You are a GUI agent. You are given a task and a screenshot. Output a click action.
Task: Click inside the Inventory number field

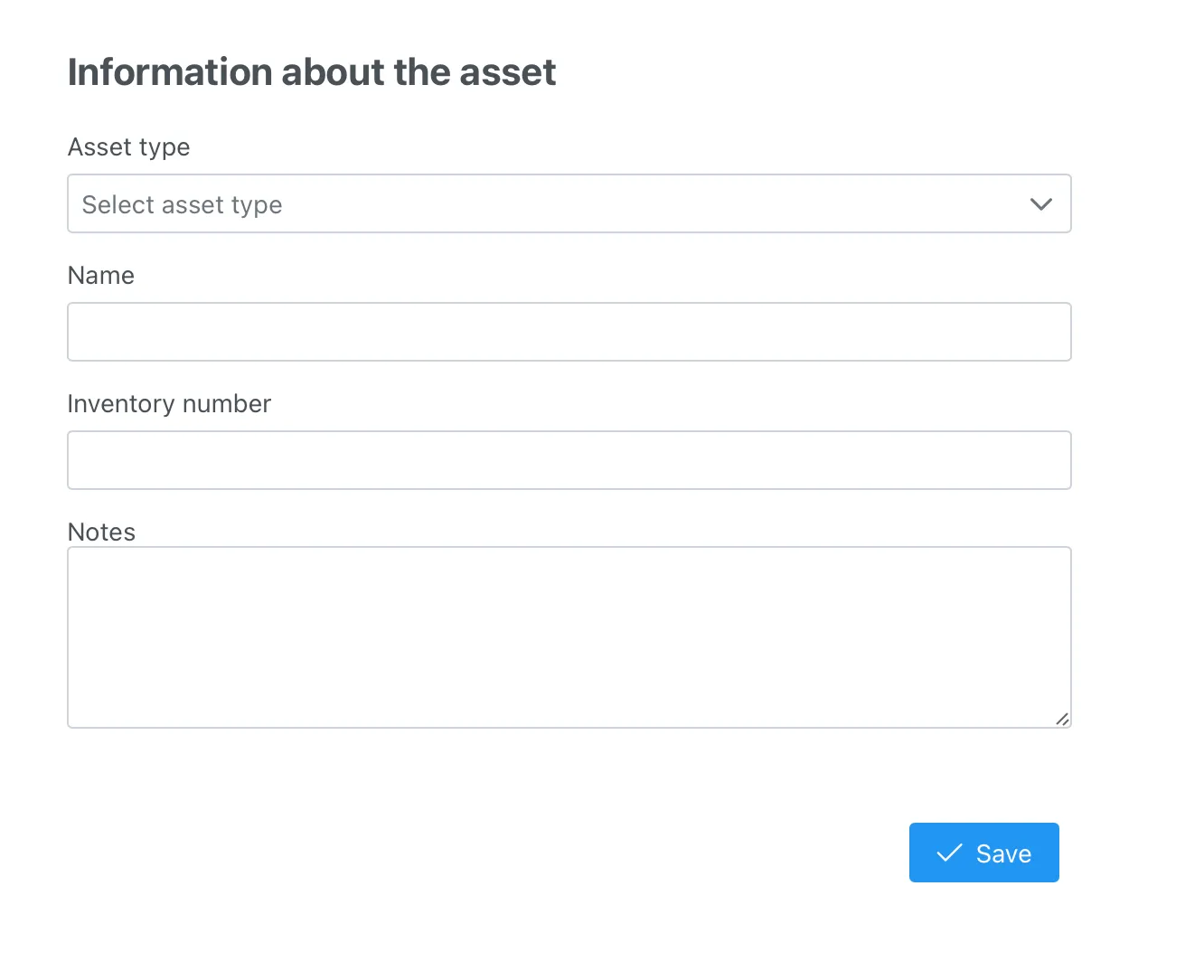click(x=569, y=460)
